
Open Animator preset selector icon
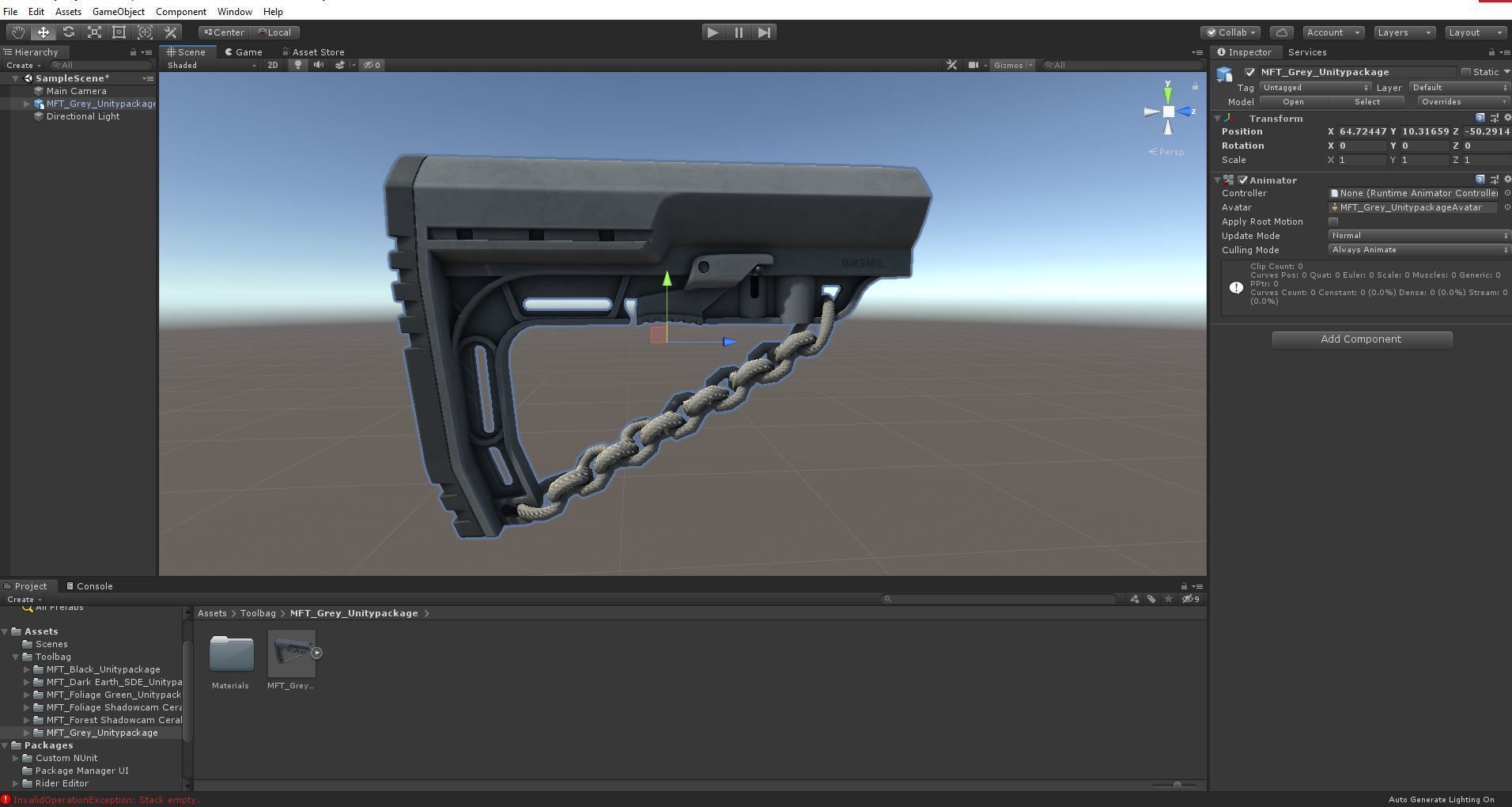pyautogui.click(x=1494, y=180)
